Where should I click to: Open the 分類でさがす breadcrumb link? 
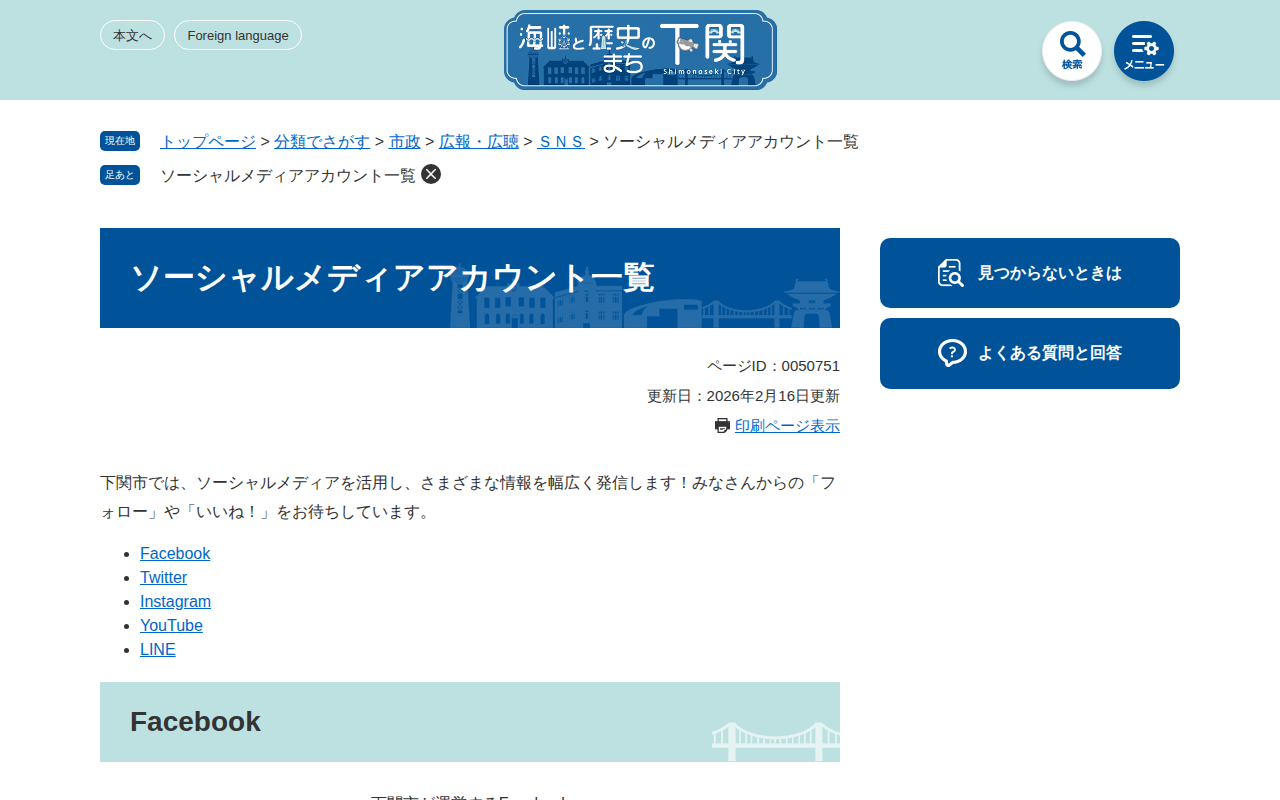point(322,142)
